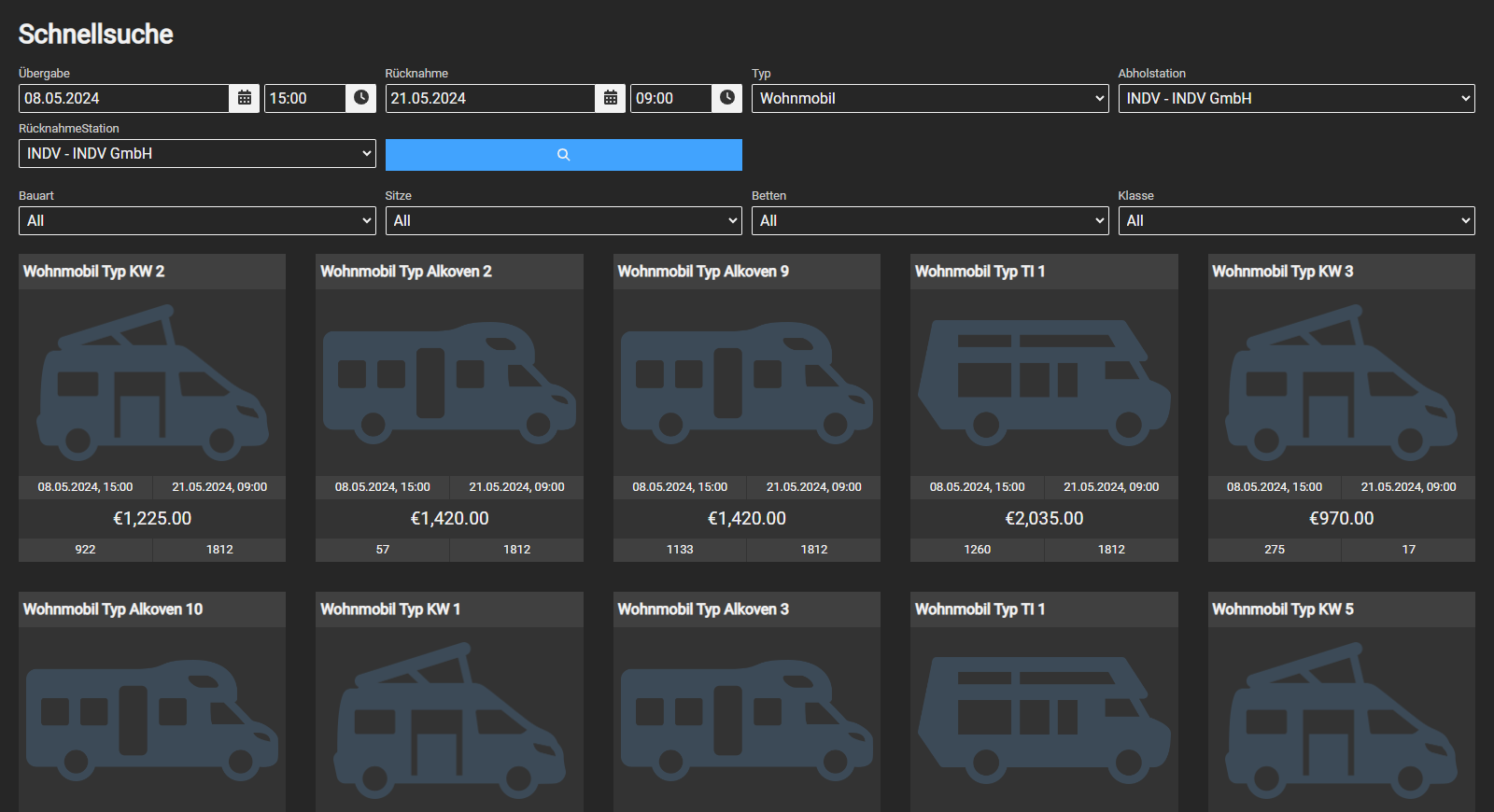Open the Wohnmobil Typ KW 5 card title
The image size is (1494, 812).
(x=1282, y=609)
